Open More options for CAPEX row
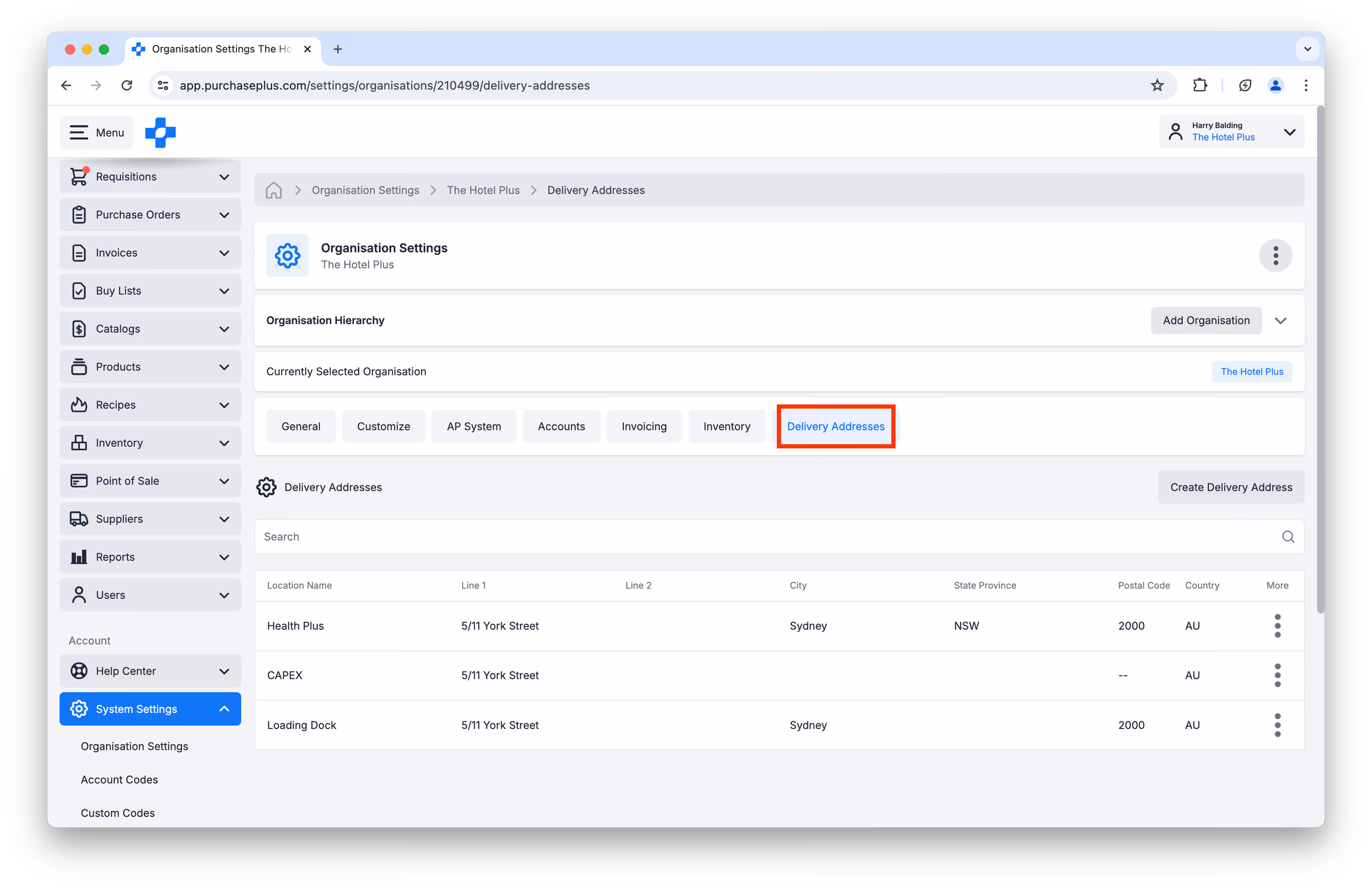1372x890 pixels. click(1278, 676)
